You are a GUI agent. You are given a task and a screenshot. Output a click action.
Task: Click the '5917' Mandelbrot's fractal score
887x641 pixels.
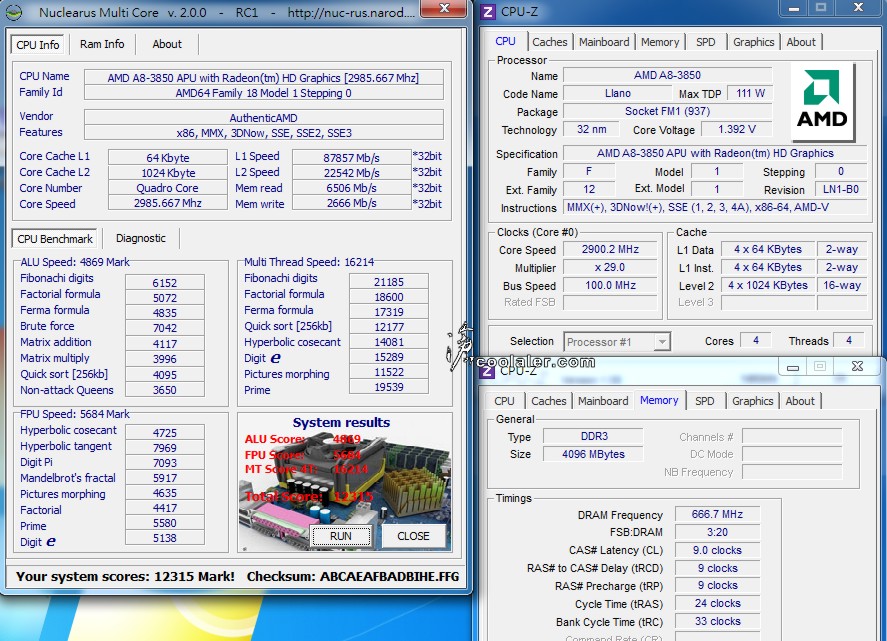[165, 478]
